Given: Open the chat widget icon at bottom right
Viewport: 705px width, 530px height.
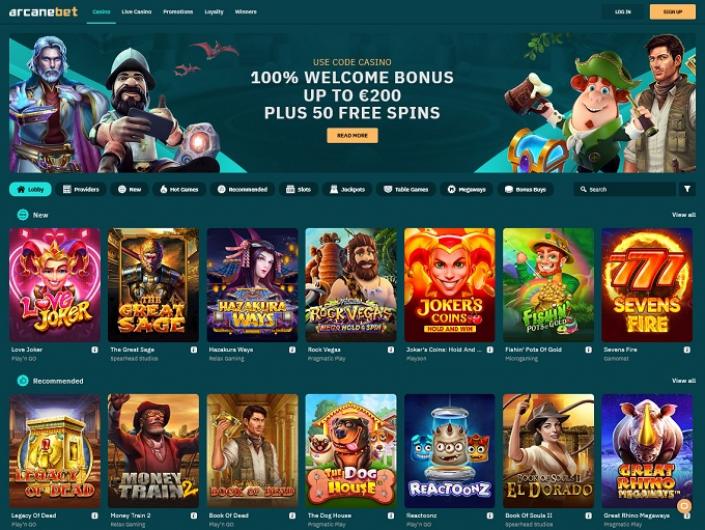Looking at the screenshot, I should pyautogui.click(x=684, y=506).
